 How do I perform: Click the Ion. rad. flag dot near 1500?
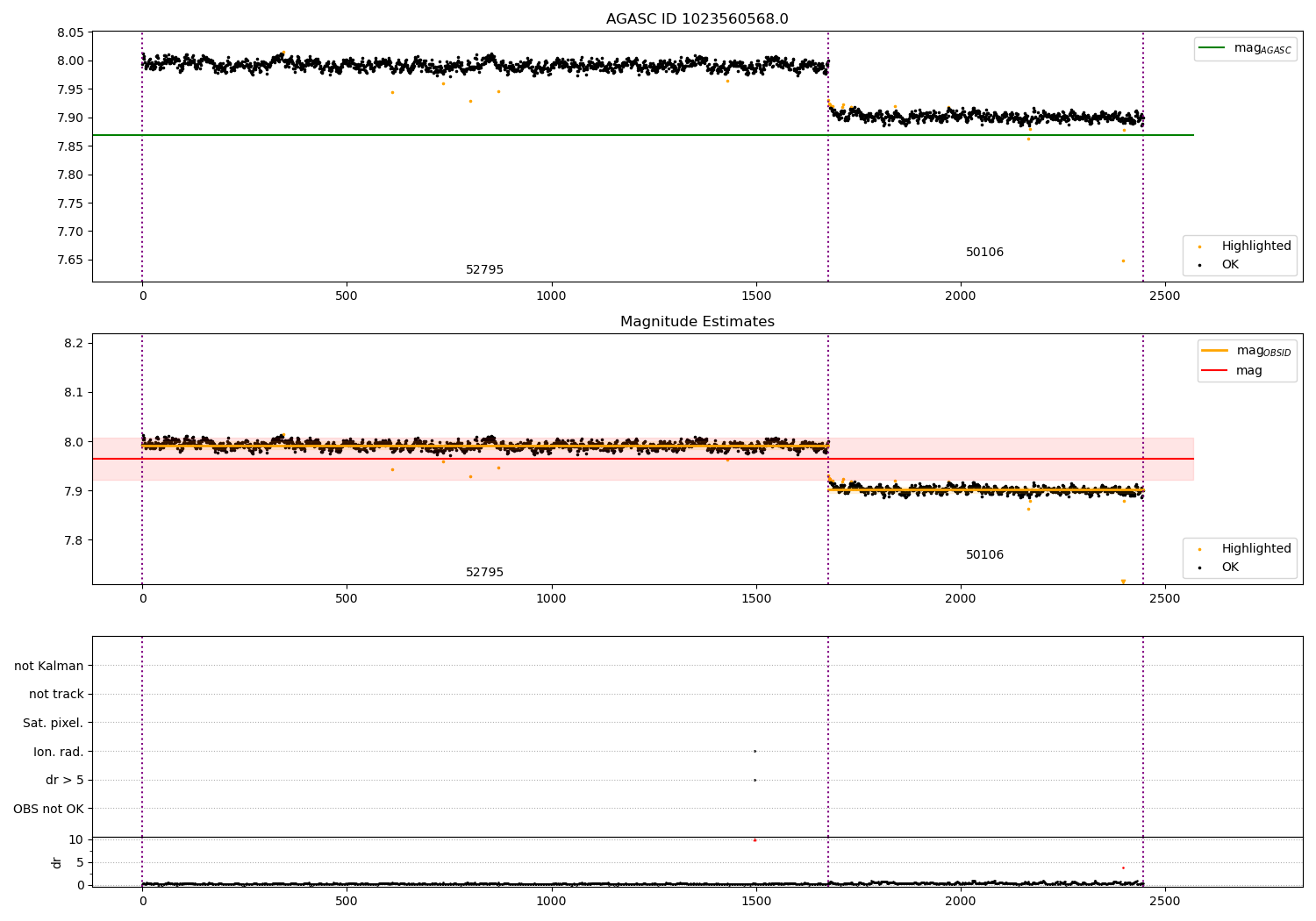click(x=755, y=751)
